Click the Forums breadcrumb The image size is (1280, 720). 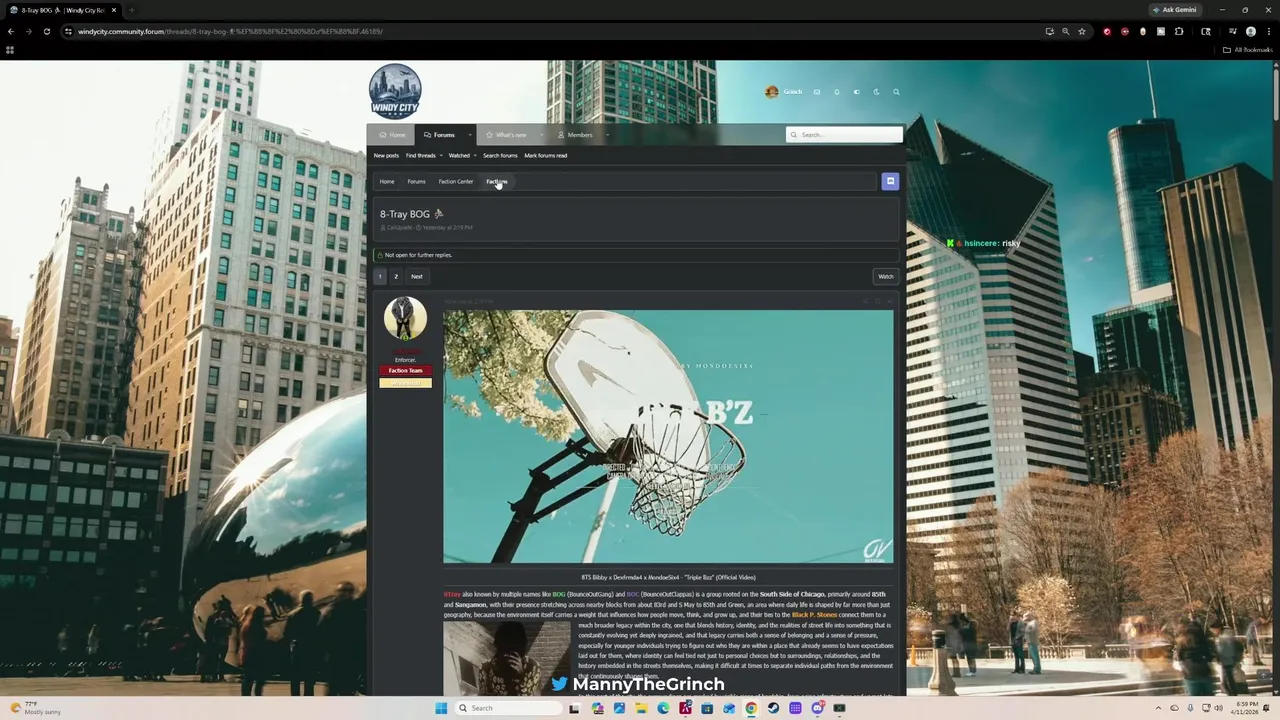(x=416, y=181)
